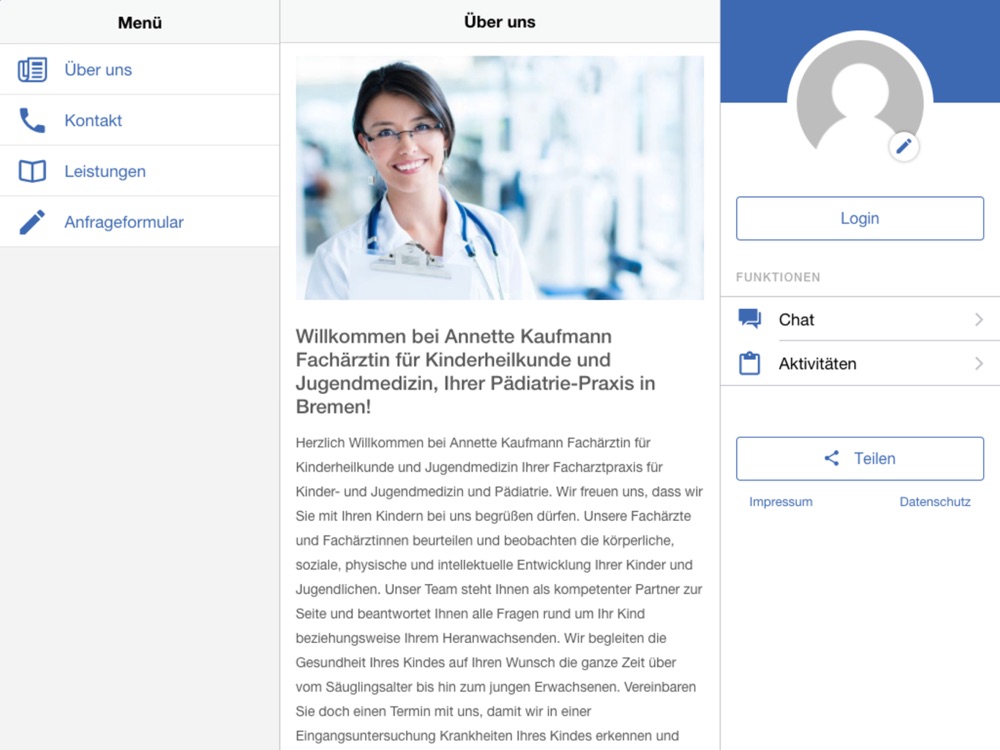Click the doctor photo in Über uns
This screenshot has width=1000, height=750.
(499, 178)
